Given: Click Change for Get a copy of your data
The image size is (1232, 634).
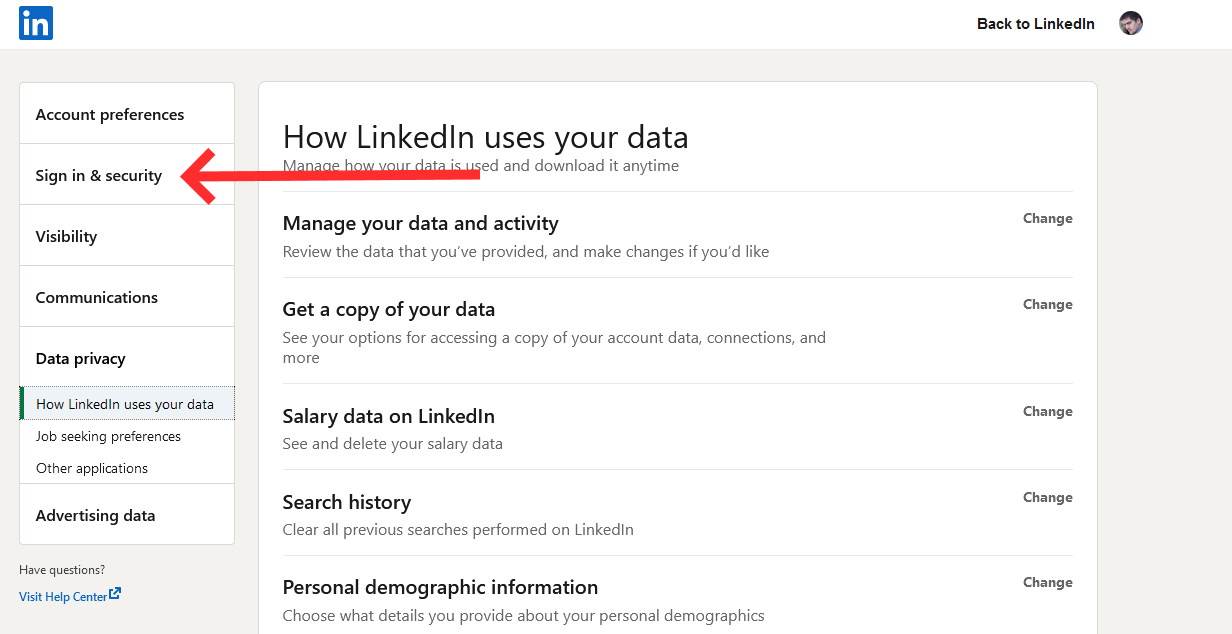Looking at the screenshot, I should click(1047, 304).
